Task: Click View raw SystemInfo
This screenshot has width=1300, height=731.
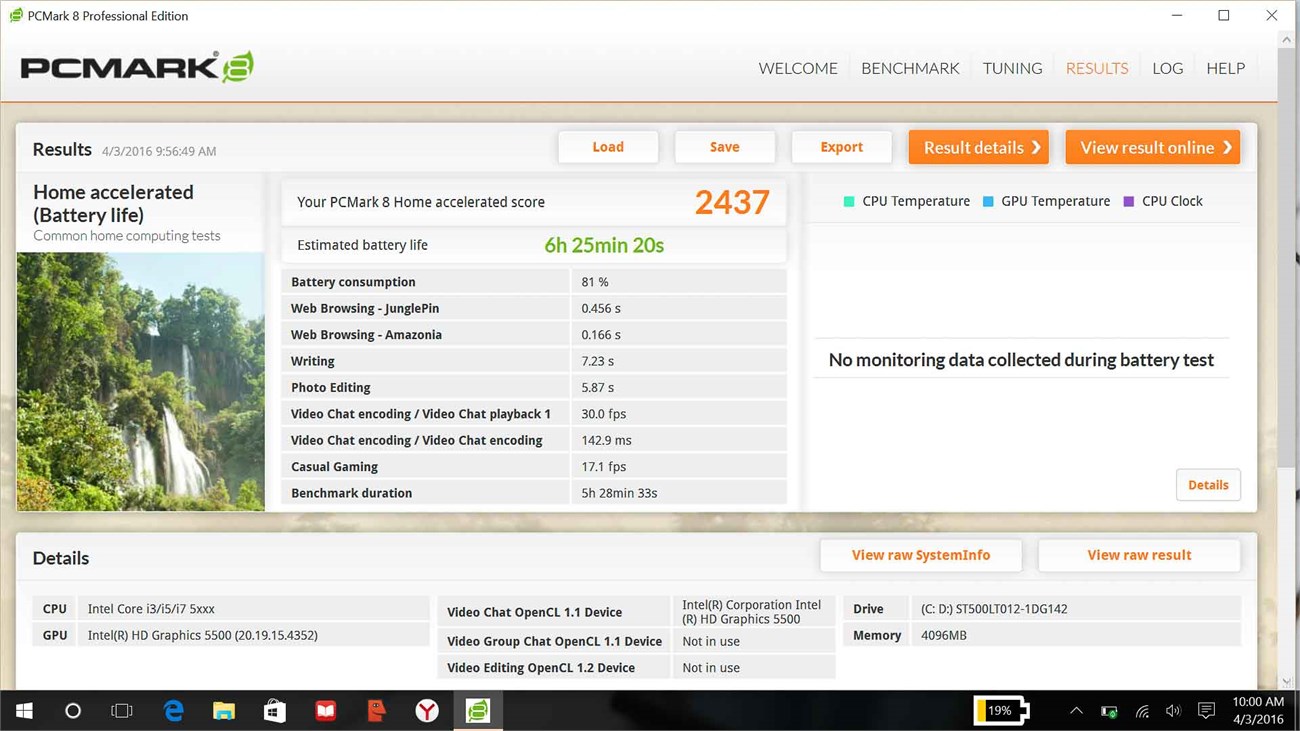Action: coord(920,554)
